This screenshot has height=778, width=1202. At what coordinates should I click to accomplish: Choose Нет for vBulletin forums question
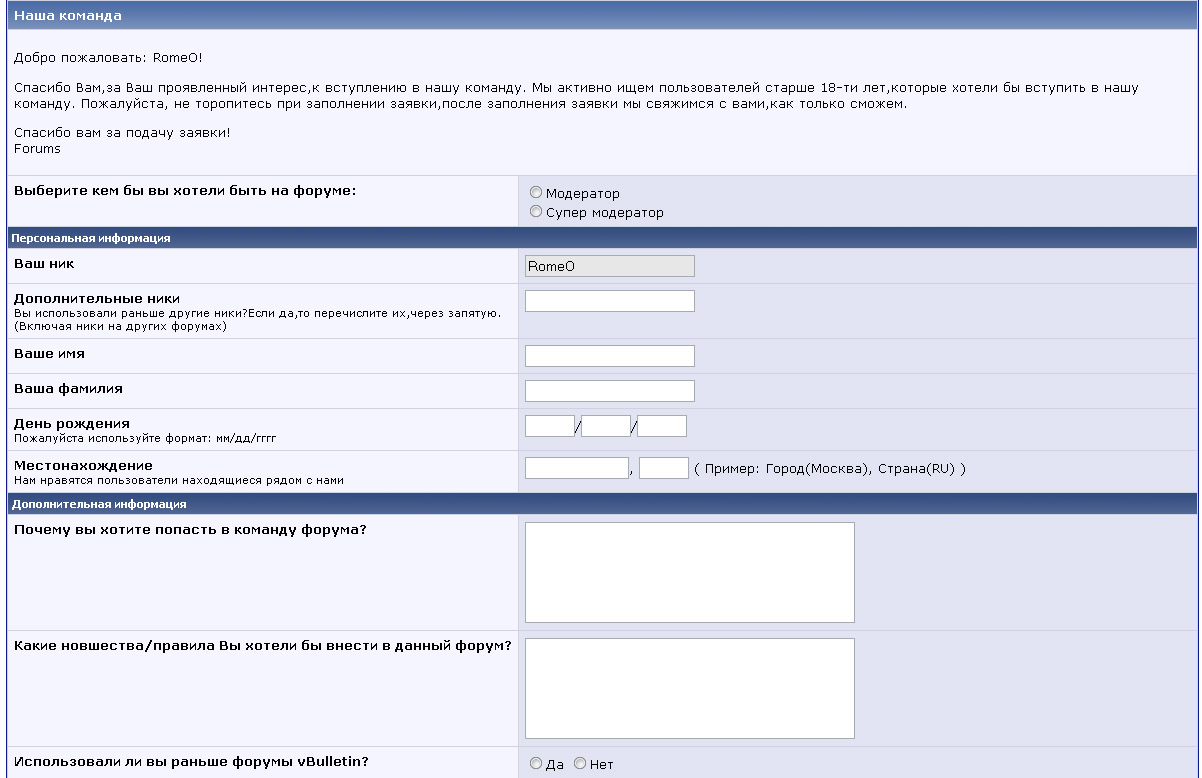click(x=580, y=764)
